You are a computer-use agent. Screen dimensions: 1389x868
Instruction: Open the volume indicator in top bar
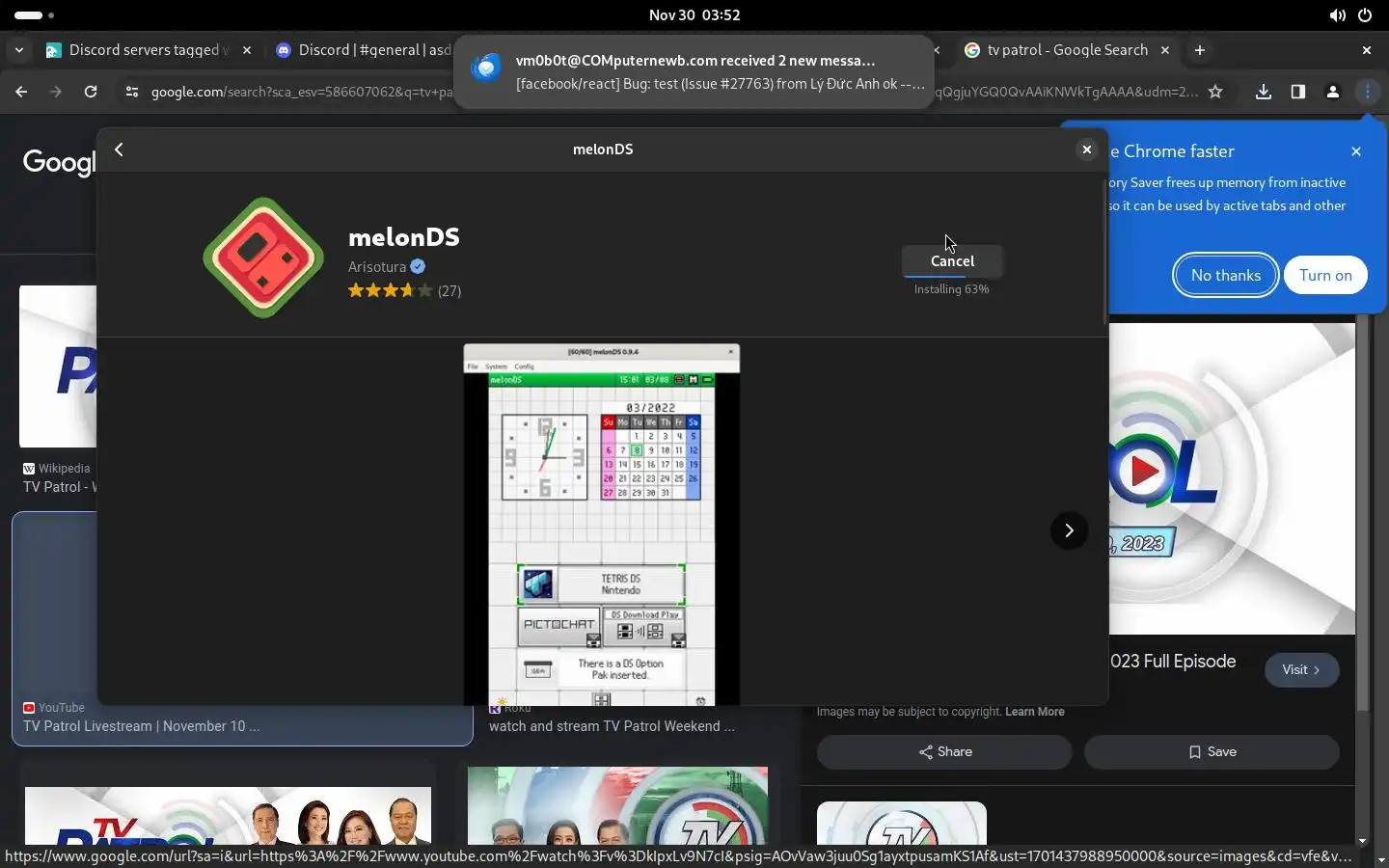click(x=1337, y=15)
